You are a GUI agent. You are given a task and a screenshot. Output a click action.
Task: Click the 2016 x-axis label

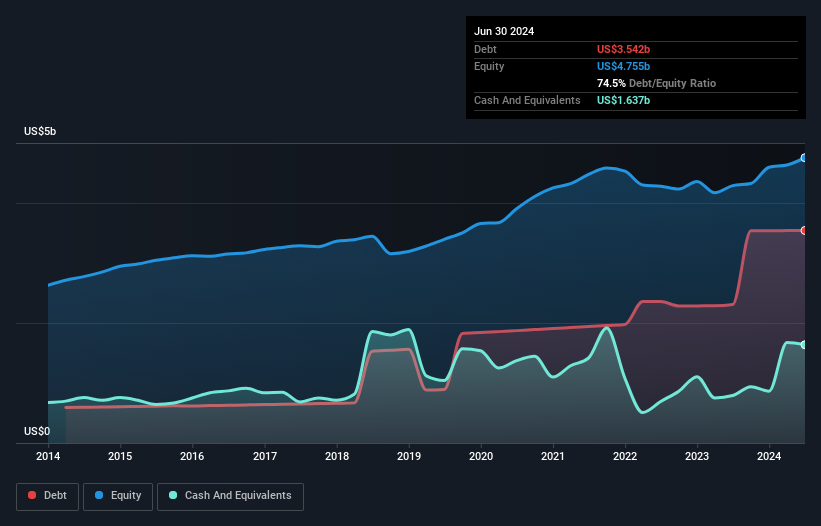(x=192, y=456)
